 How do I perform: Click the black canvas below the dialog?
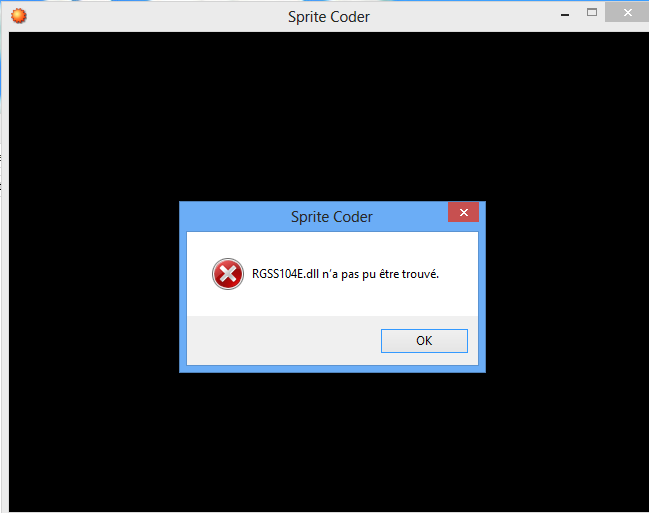(x=329, y=442)
